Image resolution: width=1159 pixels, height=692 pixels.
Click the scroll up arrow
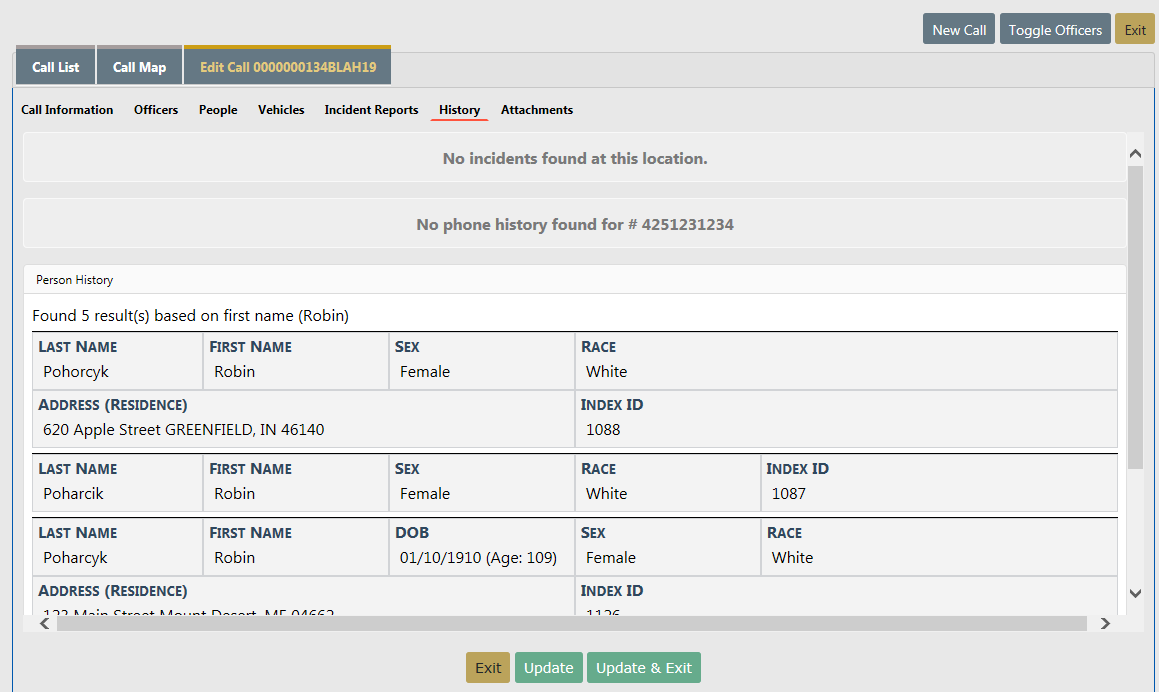[1135, 153]
